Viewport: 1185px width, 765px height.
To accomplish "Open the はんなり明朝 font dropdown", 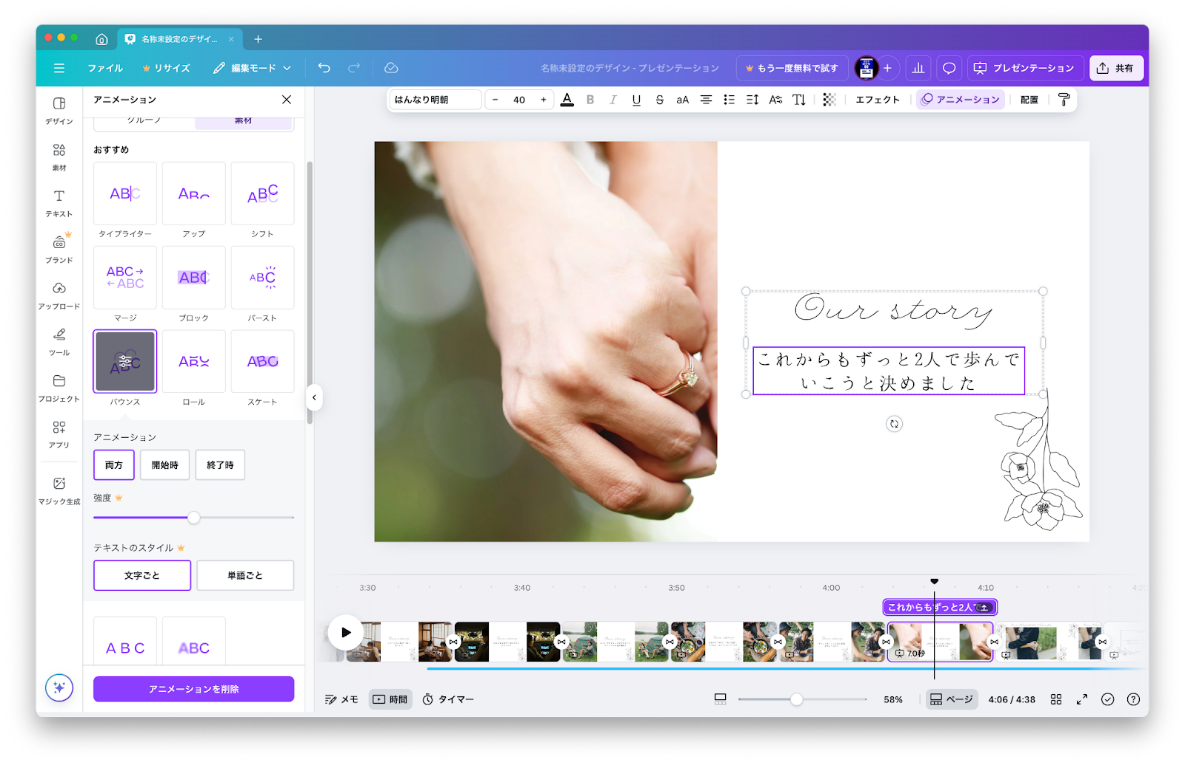I will (x=435, y=99).
